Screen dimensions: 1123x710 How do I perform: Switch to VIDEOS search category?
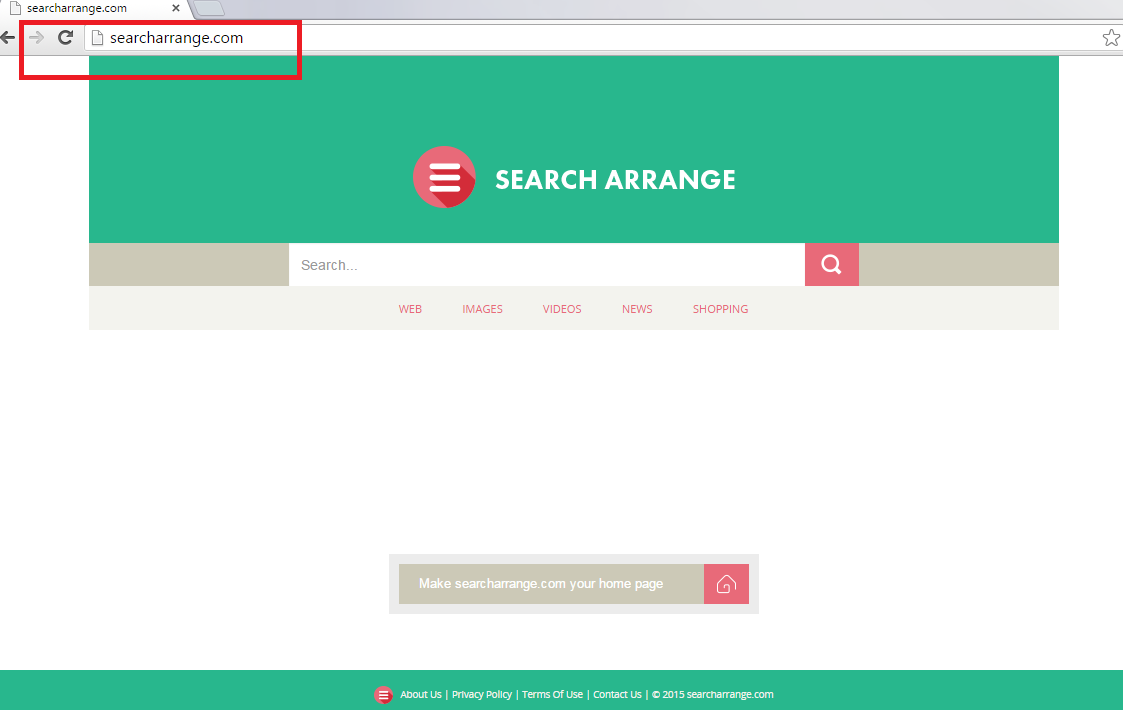[x=562, y=309]
